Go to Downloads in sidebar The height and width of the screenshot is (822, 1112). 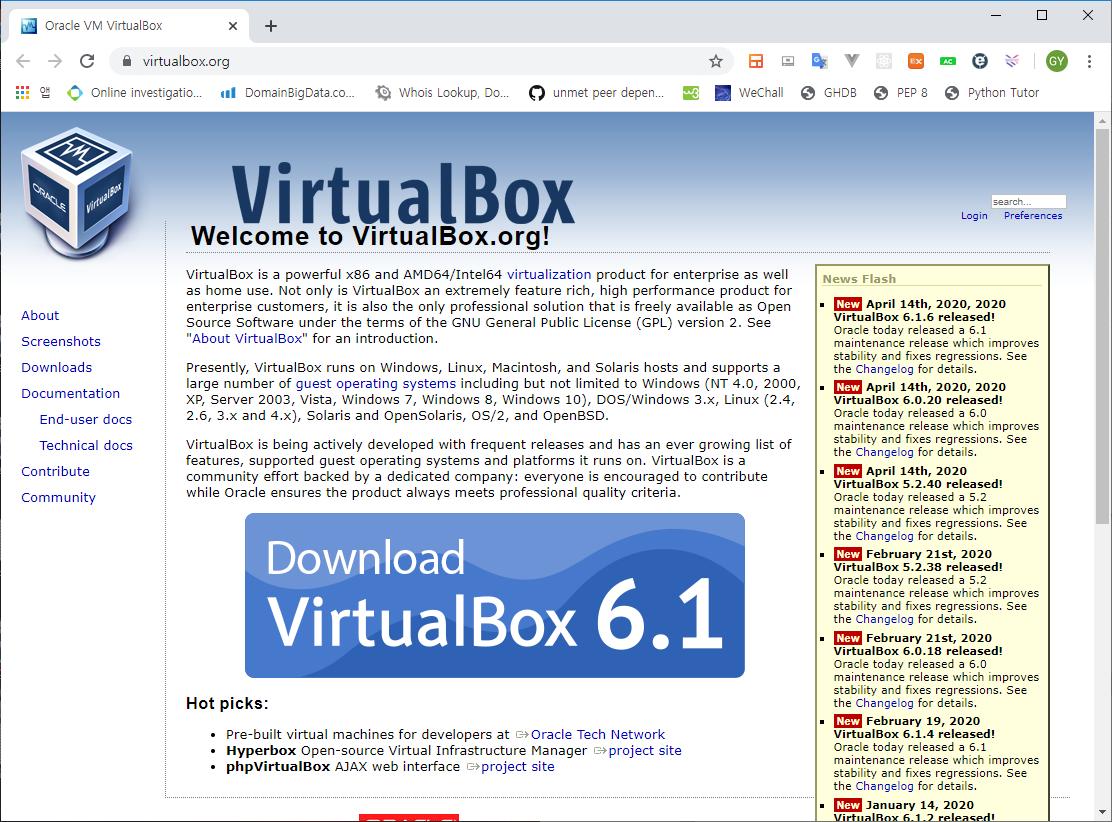57,367
